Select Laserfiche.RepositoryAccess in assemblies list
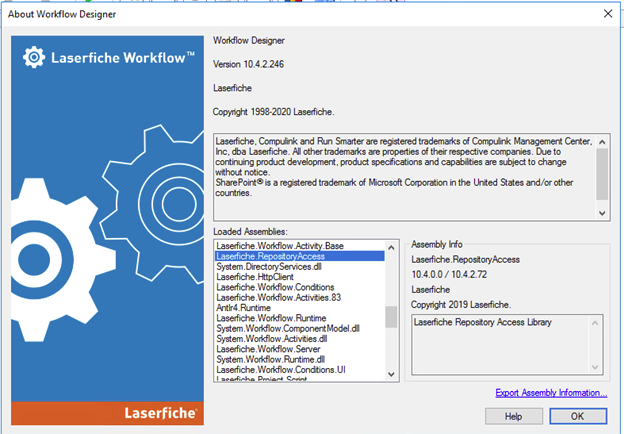Viewport: 624px width, 434px height. tap(300, 256)
